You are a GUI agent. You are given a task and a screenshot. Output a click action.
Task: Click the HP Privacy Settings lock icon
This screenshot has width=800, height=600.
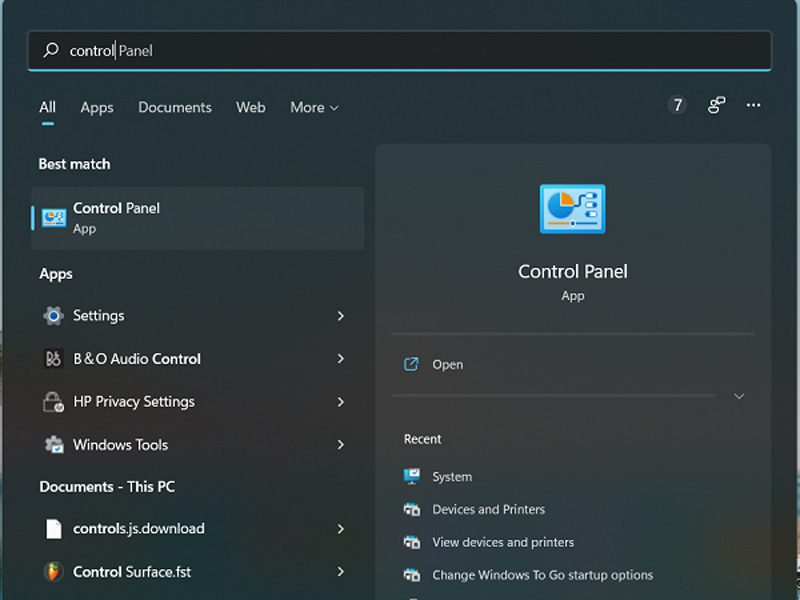pyautogui.click(x=53, y=402)
